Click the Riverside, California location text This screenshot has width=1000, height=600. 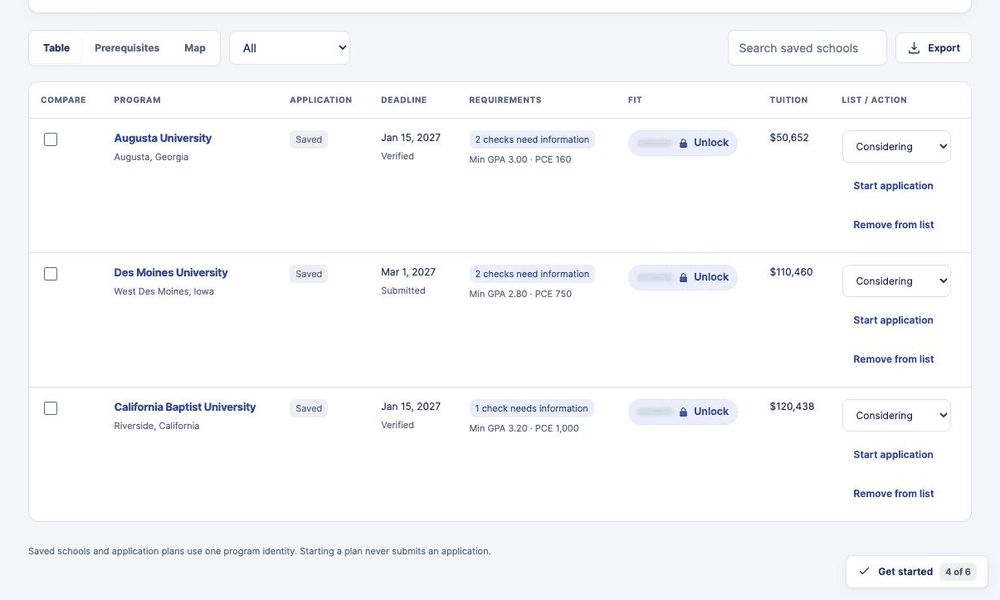point(156,426)
